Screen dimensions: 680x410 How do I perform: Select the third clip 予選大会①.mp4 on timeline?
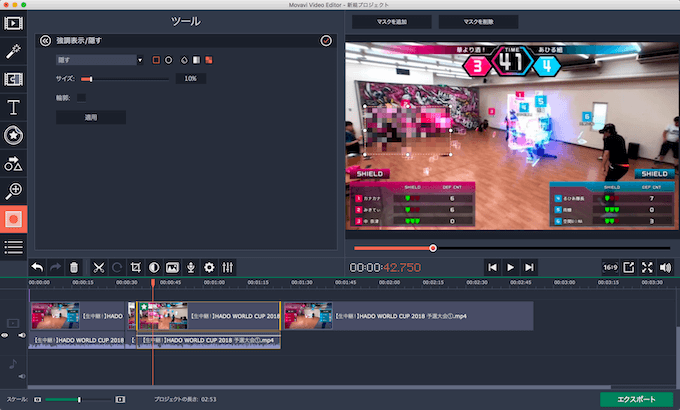click(x=409, y=316)
